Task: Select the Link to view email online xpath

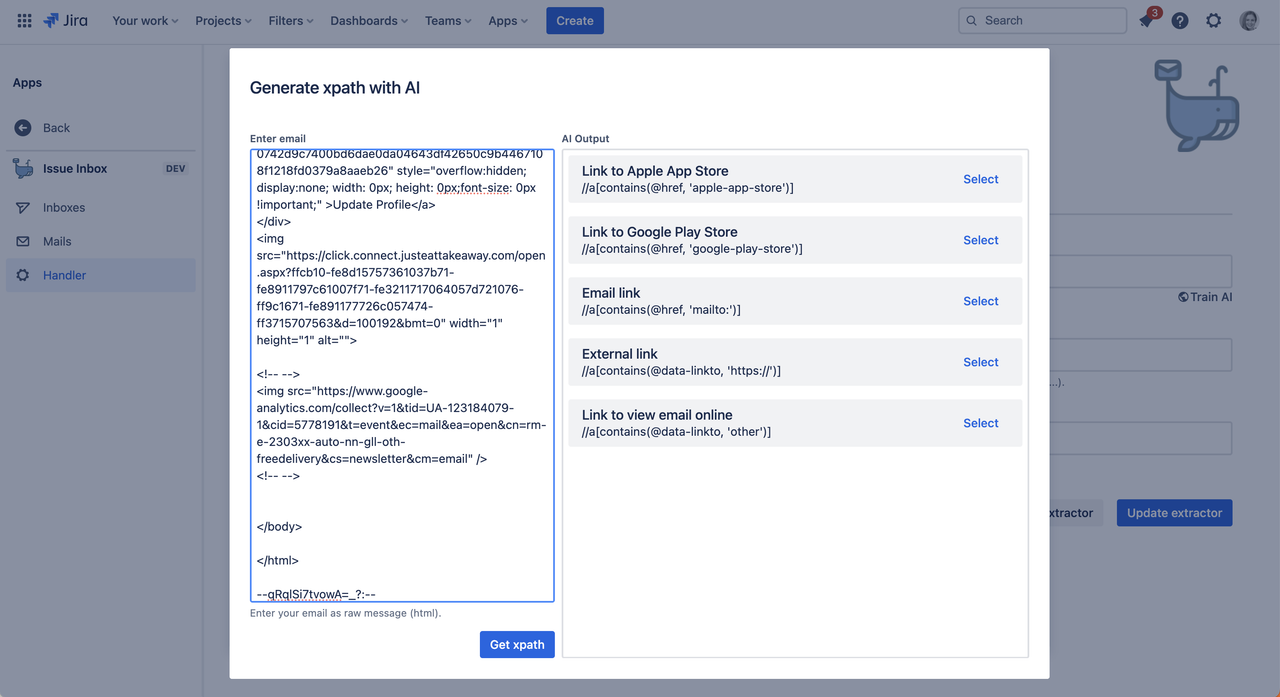Action: [x=980, y=423]
